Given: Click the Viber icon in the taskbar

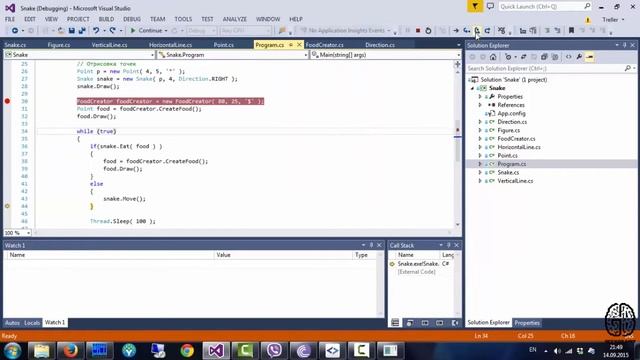Looking at the screenshot, I should (x=274, y=351).
